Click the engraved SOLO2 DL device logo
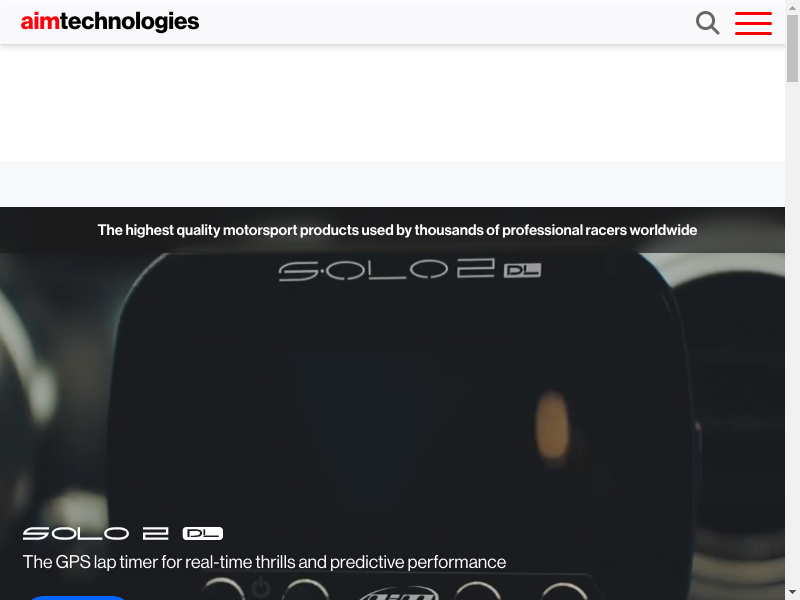The width and height of the screenshot is (800, 600). pyautogui.click(x=410, y=269)
